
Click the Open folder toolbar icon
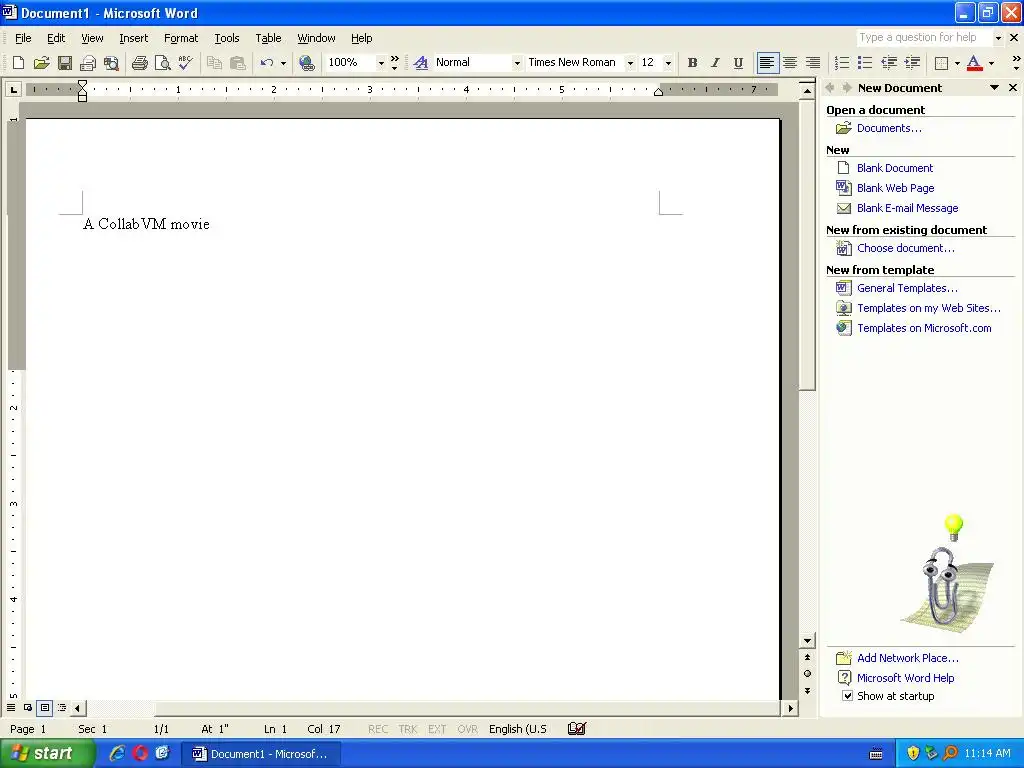pos(41,63)
